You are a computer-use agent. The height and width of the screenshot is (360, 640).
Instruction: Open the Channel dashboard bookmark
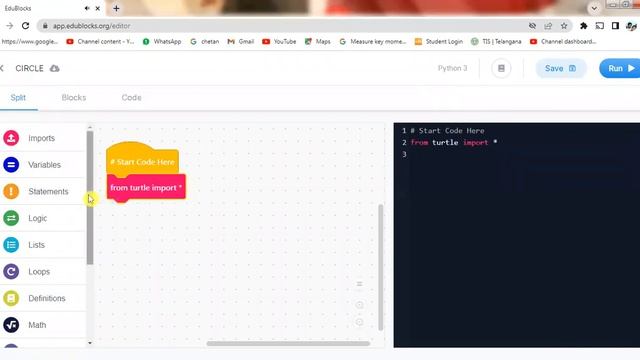pos(563,42)
